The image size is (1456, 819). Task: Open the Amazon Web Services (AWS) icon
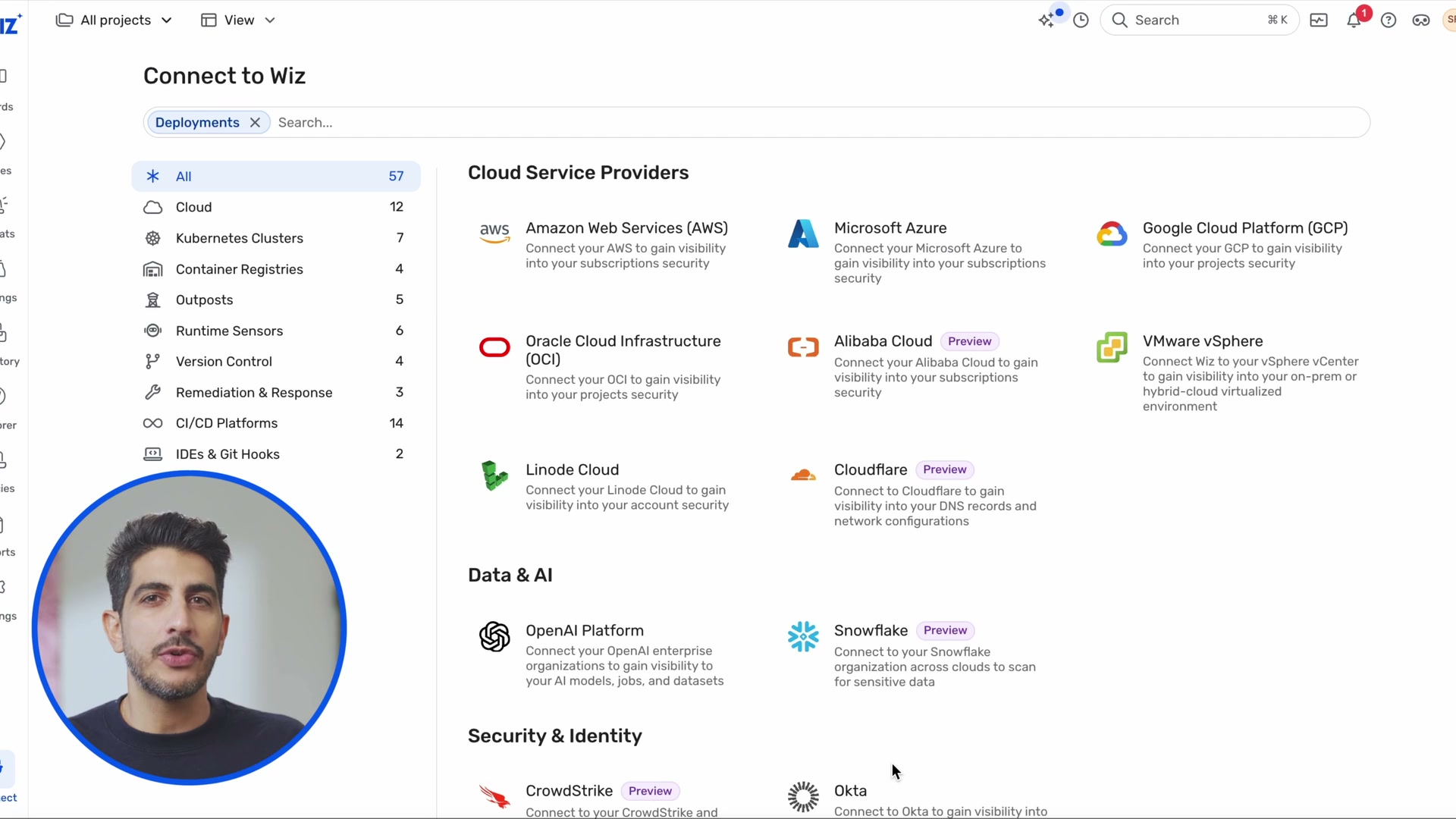tap(494, 233)
